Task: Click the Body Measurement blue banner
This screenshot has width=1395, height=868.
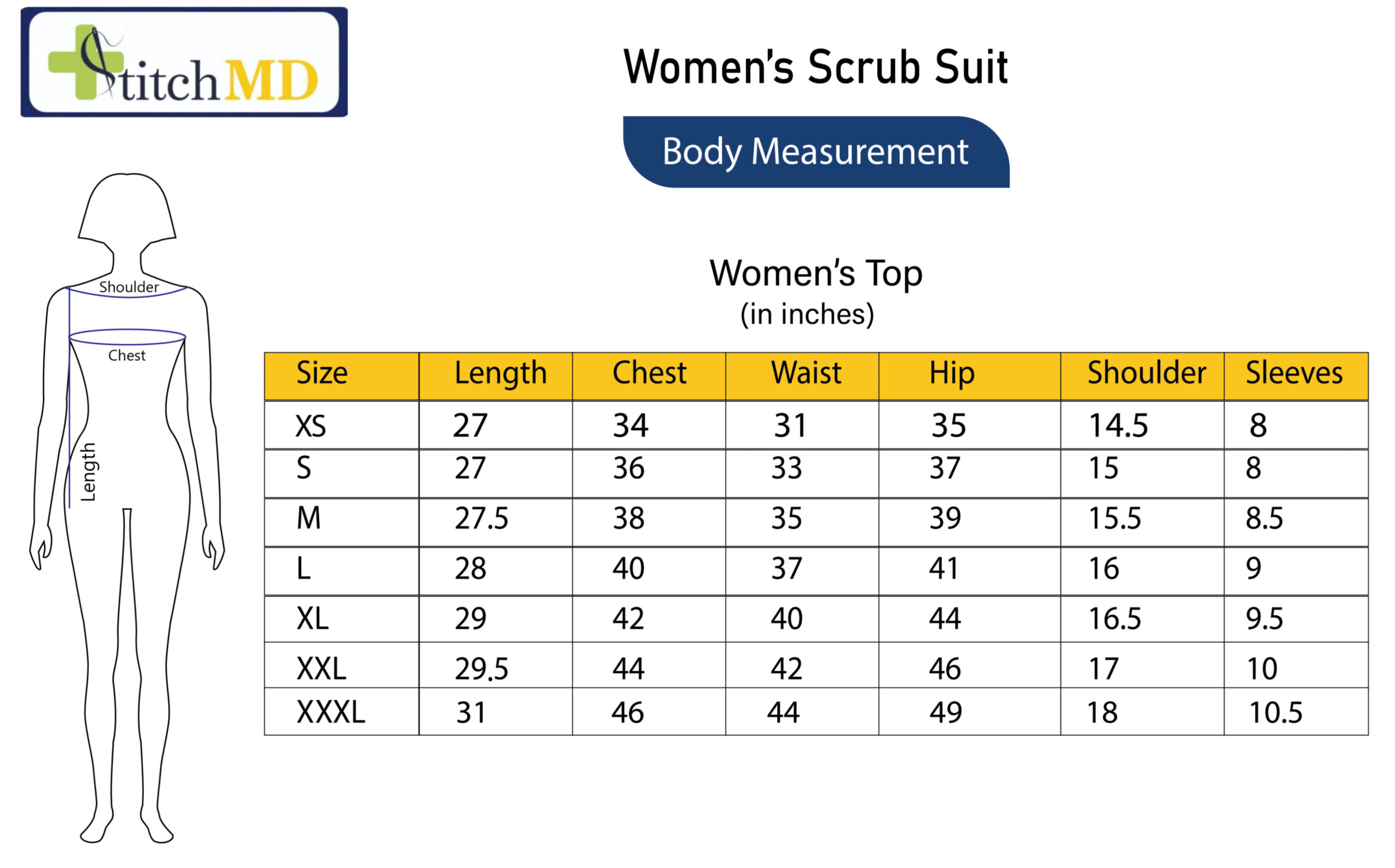Action: coord(815,152)
